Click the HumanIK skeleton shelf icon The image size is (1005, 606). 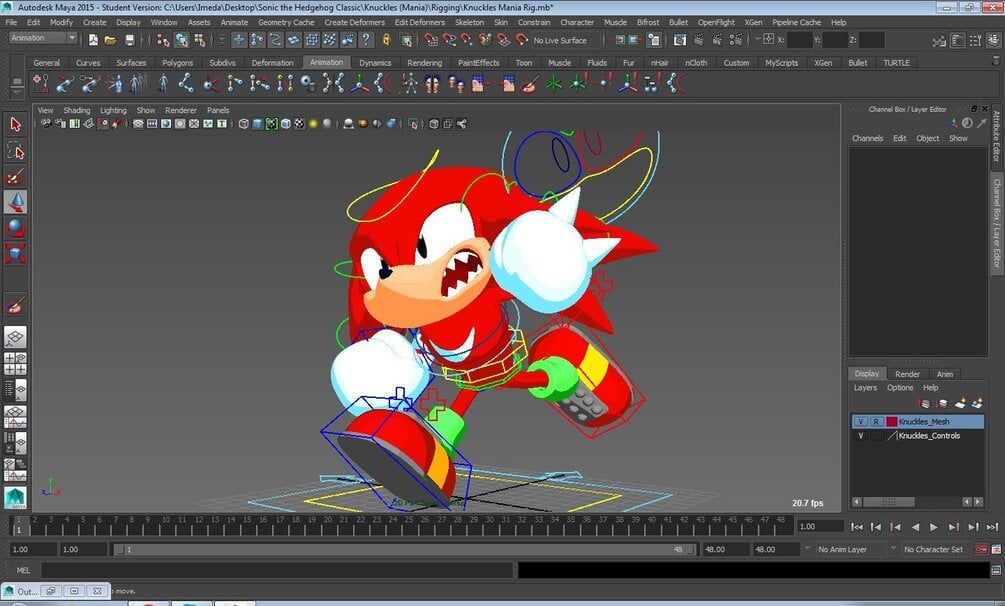[x=408, y=83]
